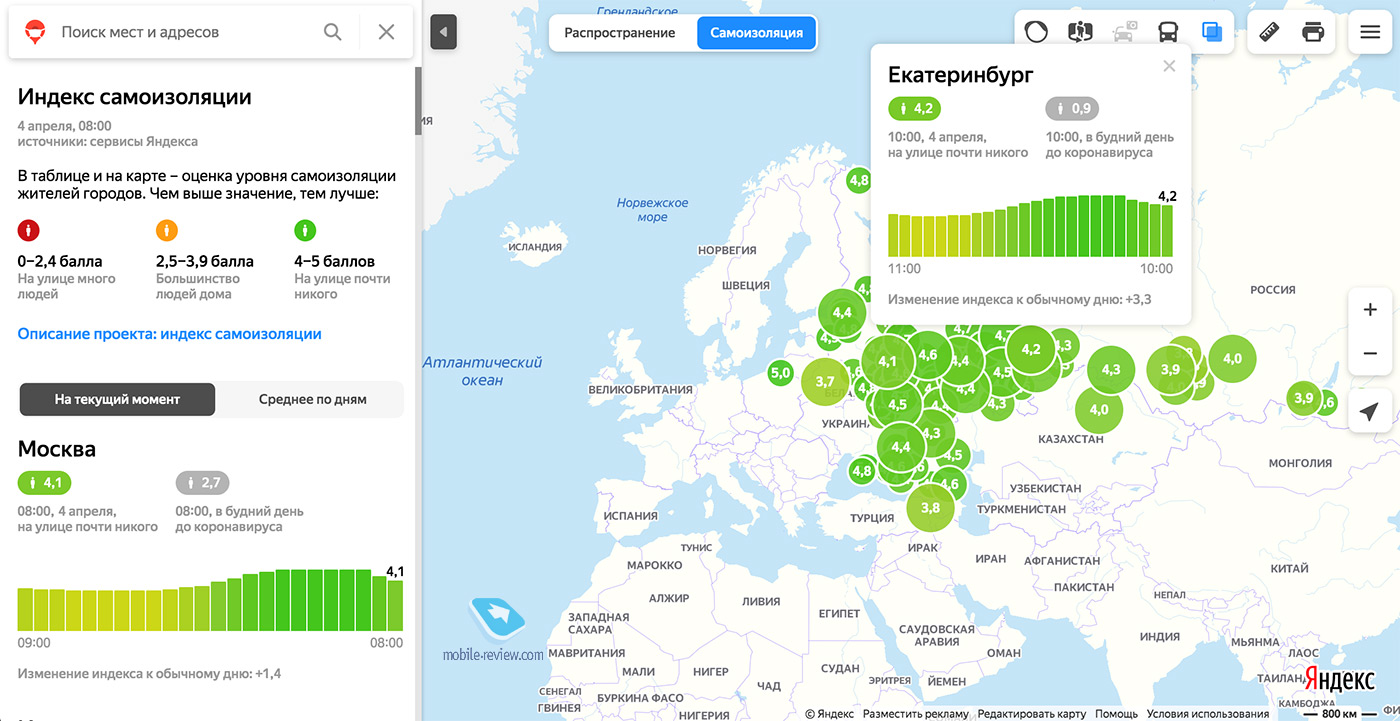Open link Описание проекта: индекс самоизоляции
The image size is (1400, 721).
pos(170,334)
